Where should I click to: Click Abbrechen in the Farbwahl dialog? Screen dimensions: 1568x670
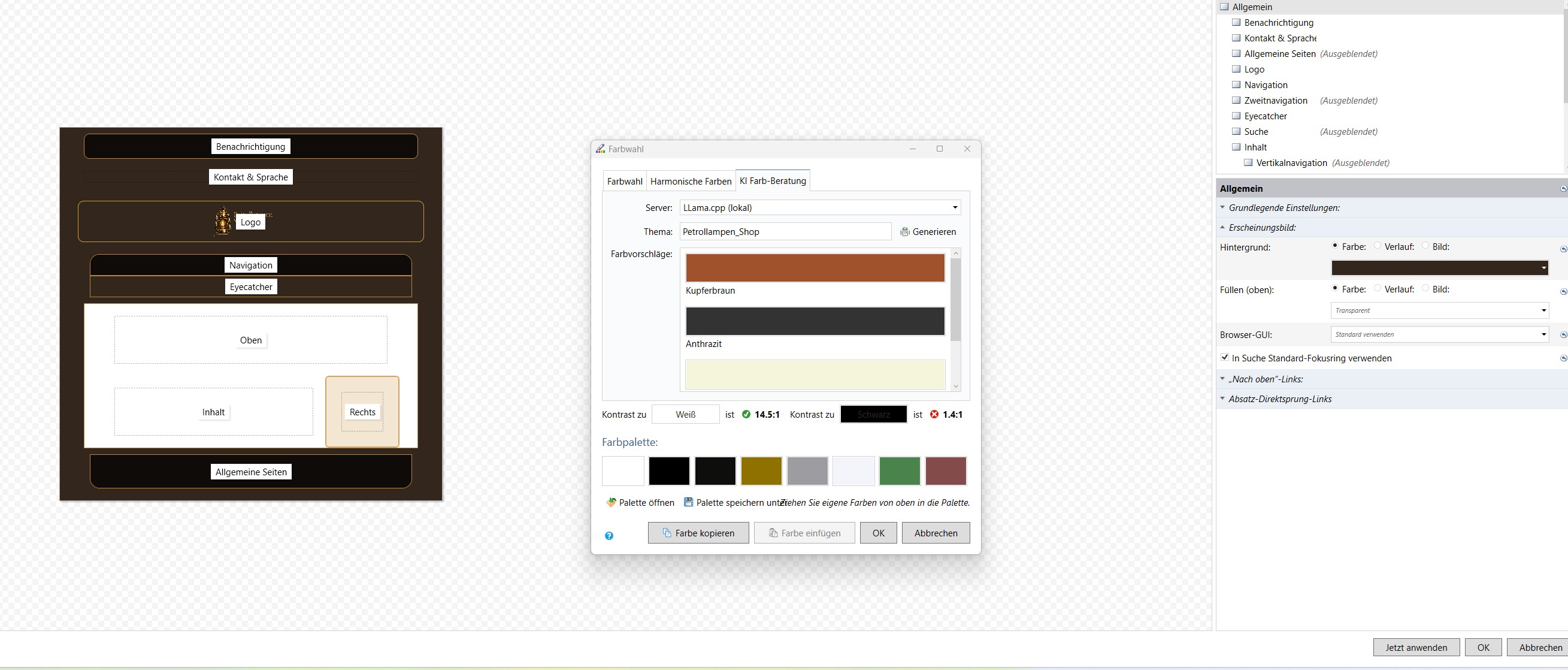[936, 533]
